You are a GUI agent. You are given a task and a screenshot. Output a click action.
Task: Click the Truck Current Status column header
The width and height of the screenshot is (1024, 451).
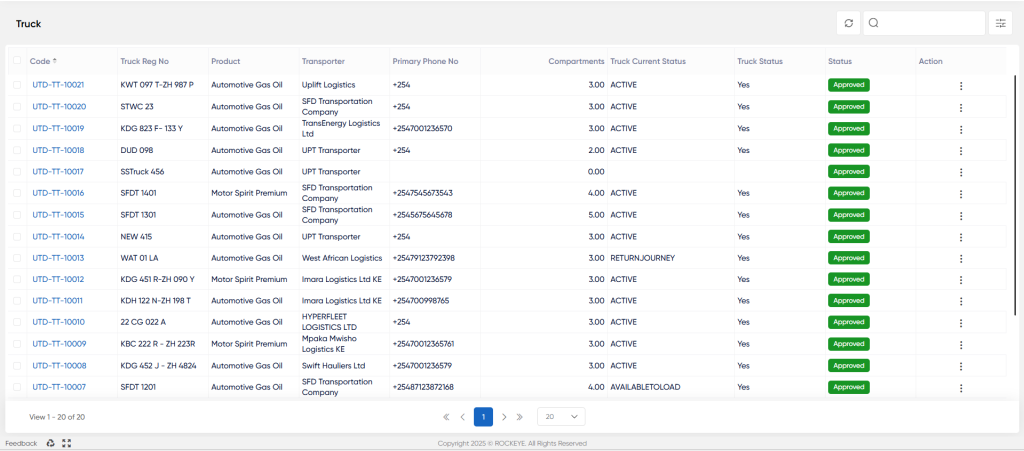coord(648,61)
